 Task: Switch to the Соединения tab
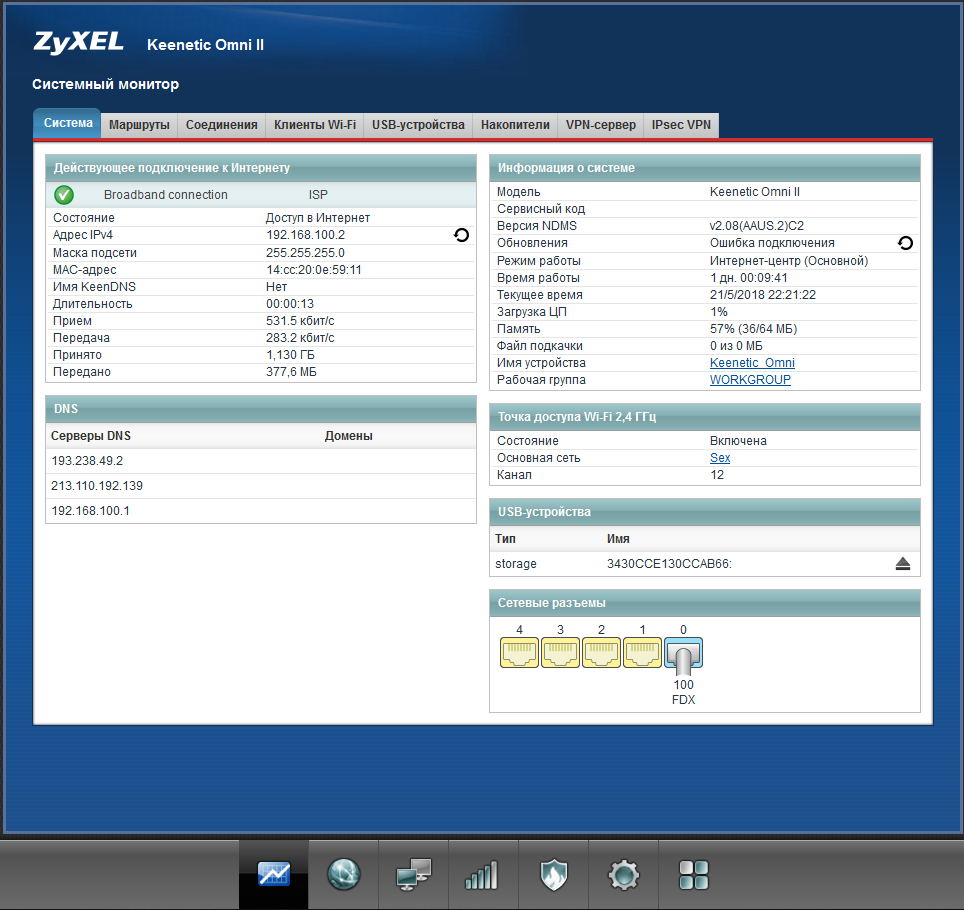coord(221,125)
